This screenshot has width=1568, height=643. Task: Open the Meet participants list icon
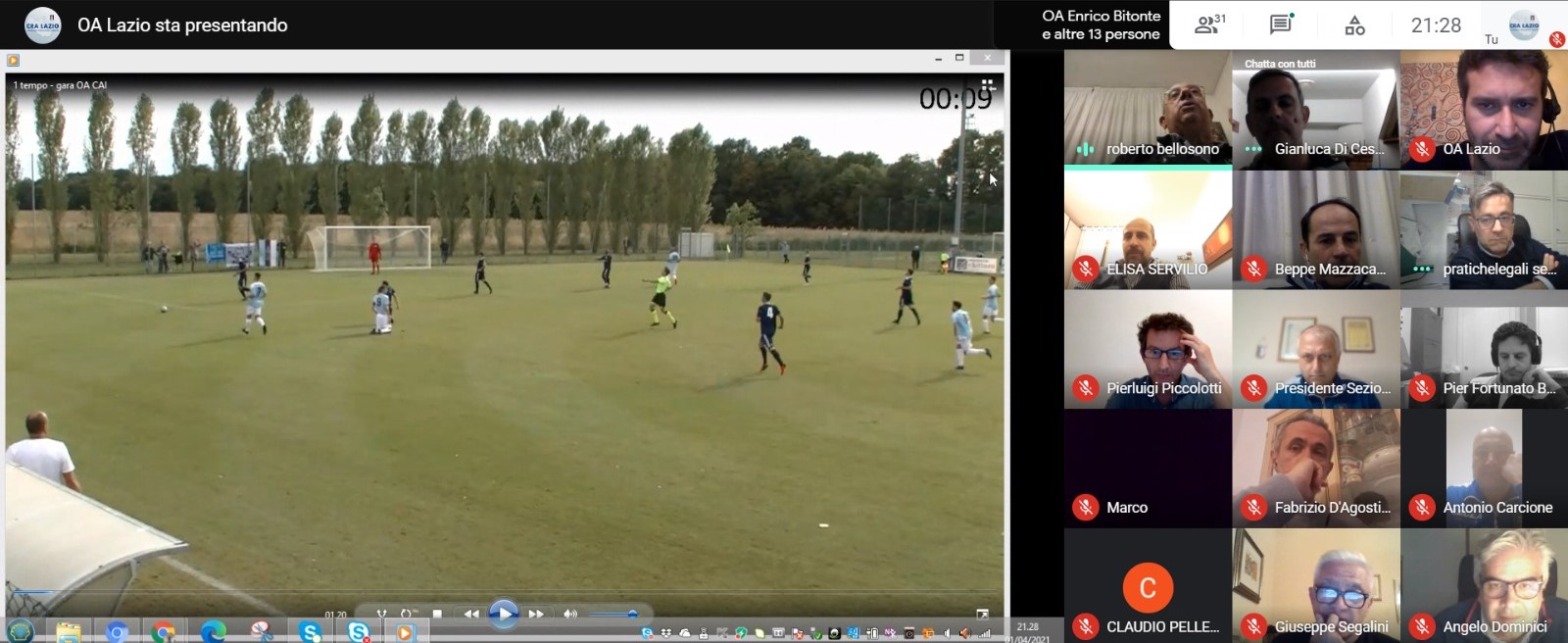pos(1209,25)
